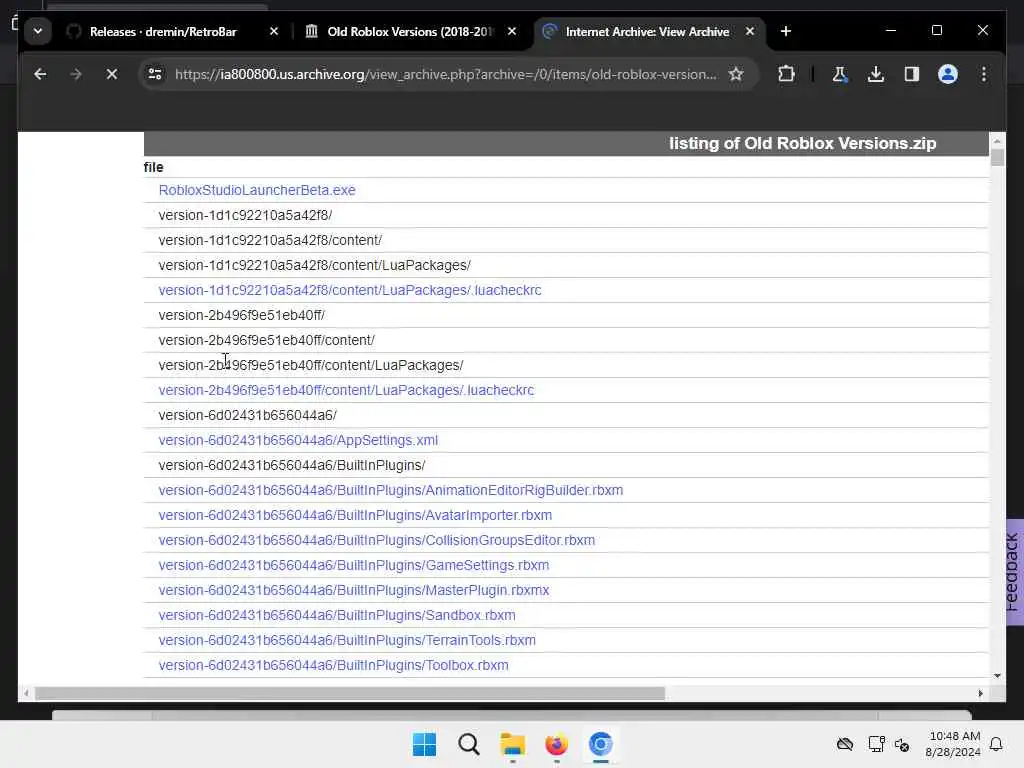The width and height of the screenshot is (1024, 768).
Task: Open the AppSettings.xml file link
Action: click(298, 440)
